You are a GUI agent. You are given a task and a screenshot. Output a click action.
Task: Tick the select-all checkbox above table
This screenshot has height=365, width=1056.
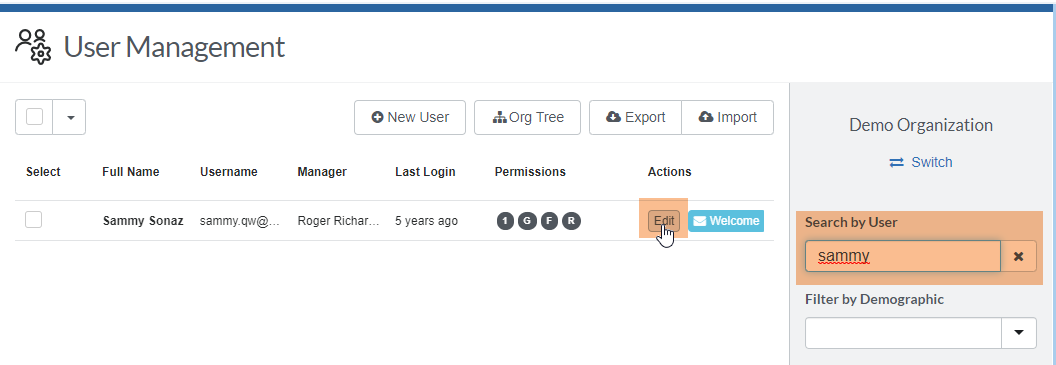(x=34, y=117)
